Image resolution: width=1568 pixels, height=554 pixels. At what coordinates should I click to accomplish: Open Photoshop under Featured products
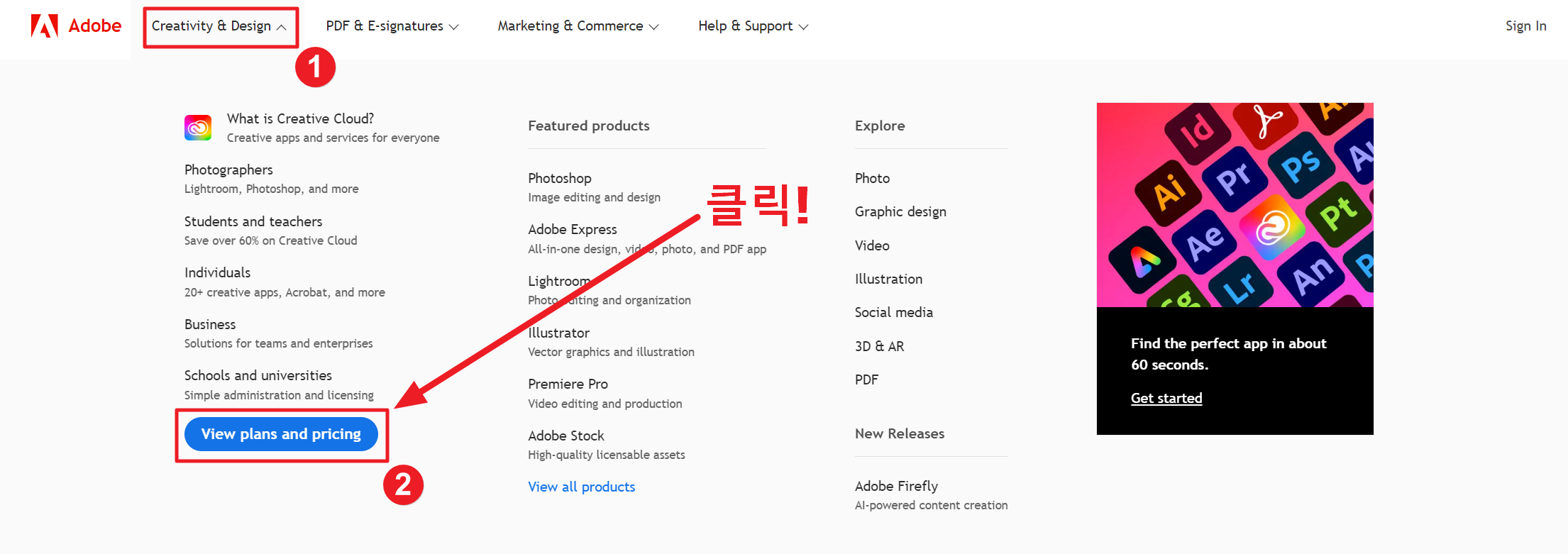tap(594, 187)
